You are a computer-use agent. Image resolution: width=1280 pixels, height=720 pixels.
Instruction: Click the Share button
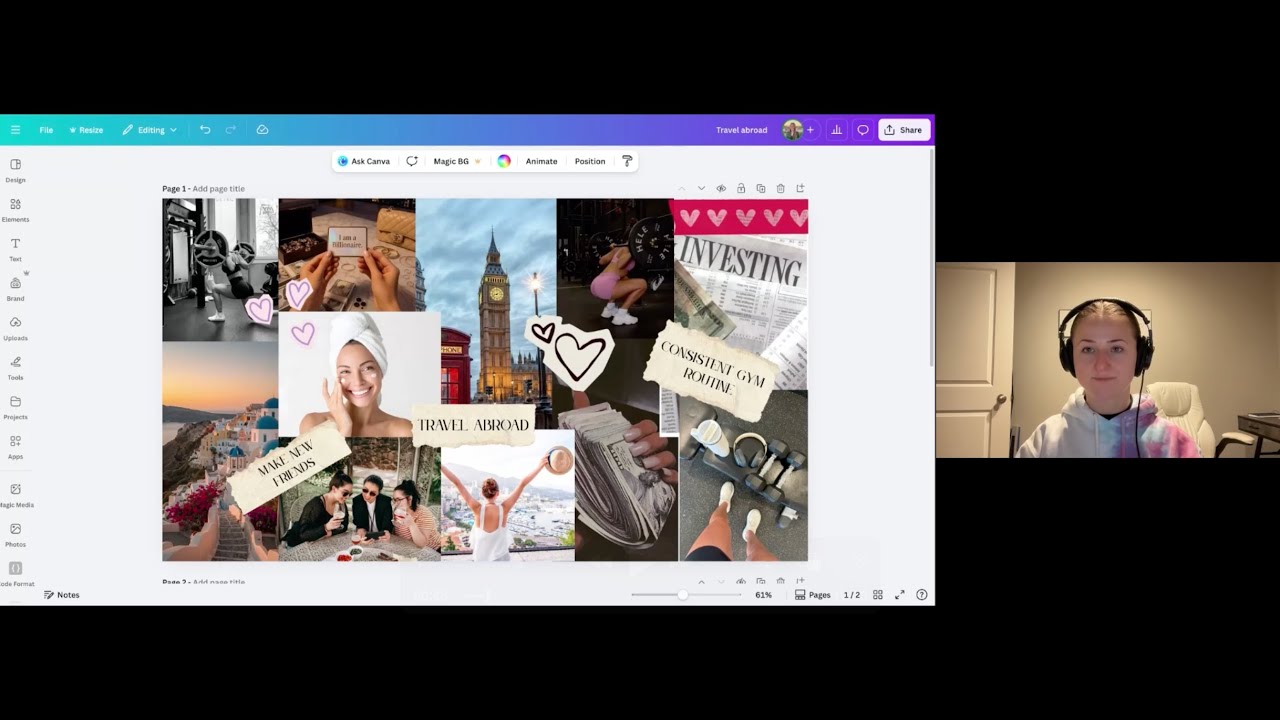904,130
